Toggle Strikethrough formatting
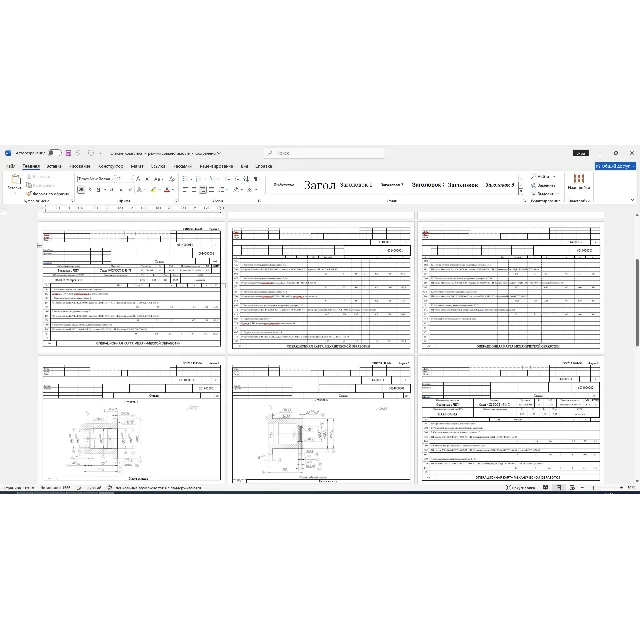The height and width of the screenshot is (640, 640). 111,190
